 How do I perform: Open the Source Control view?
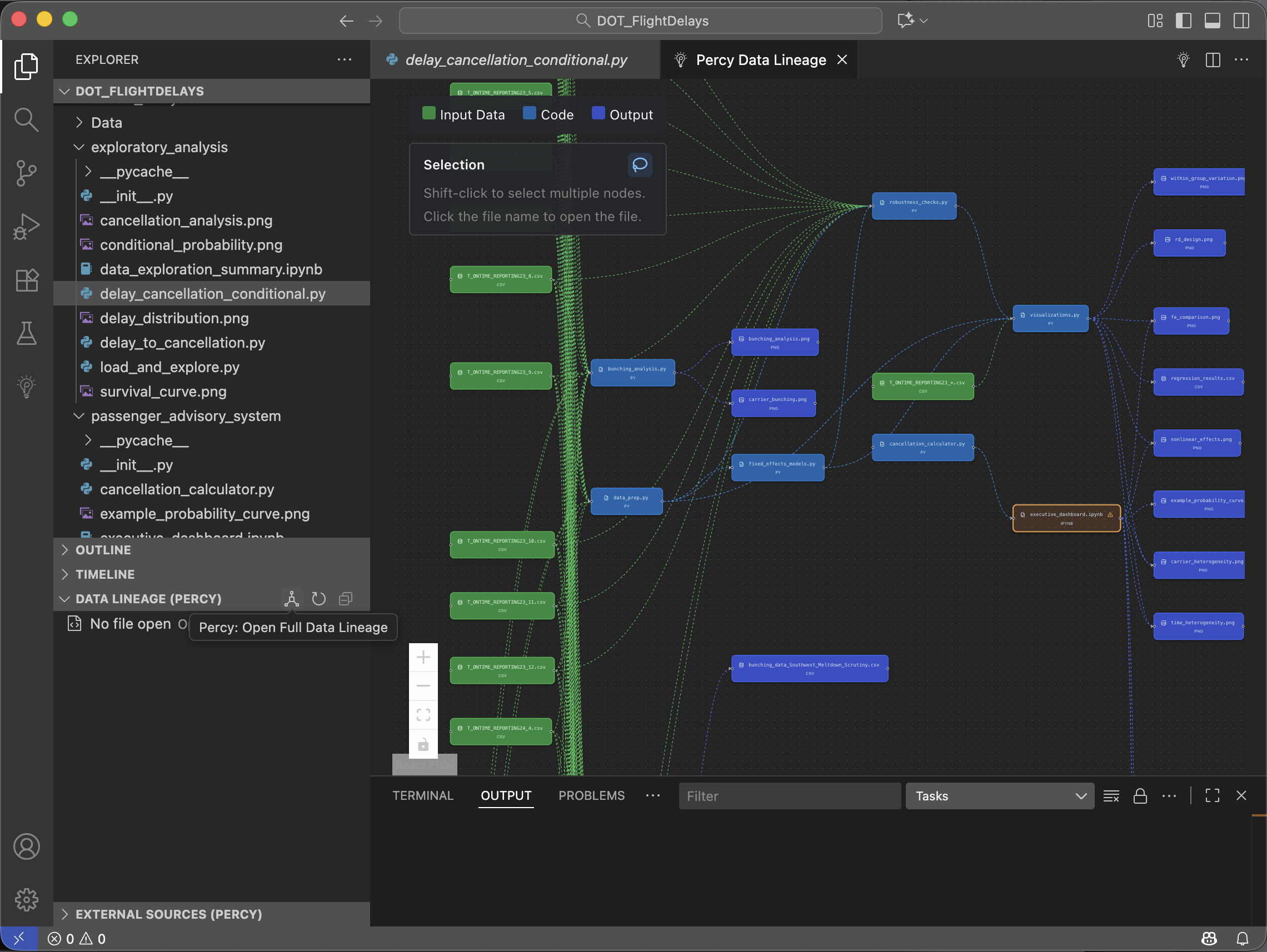(x=26, y=173)
